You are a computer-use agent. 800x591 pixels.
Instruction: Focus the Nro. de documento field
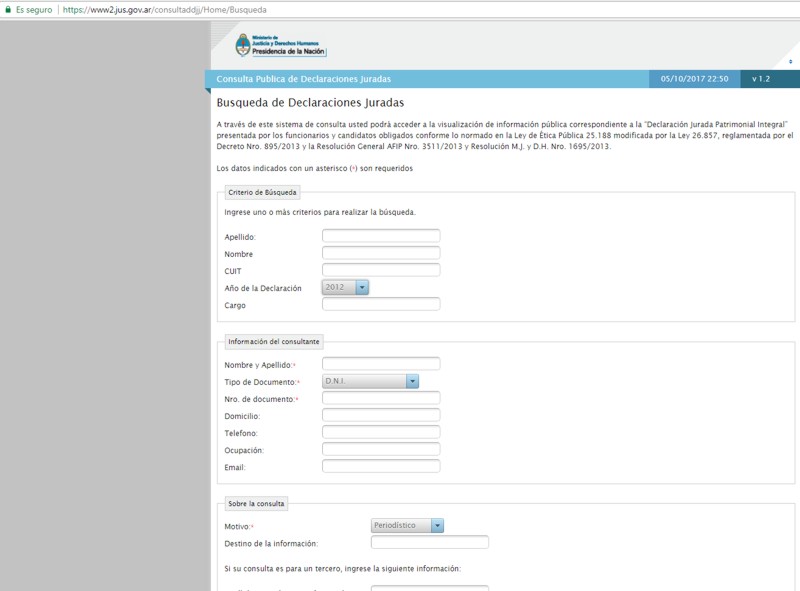point(381,398)
